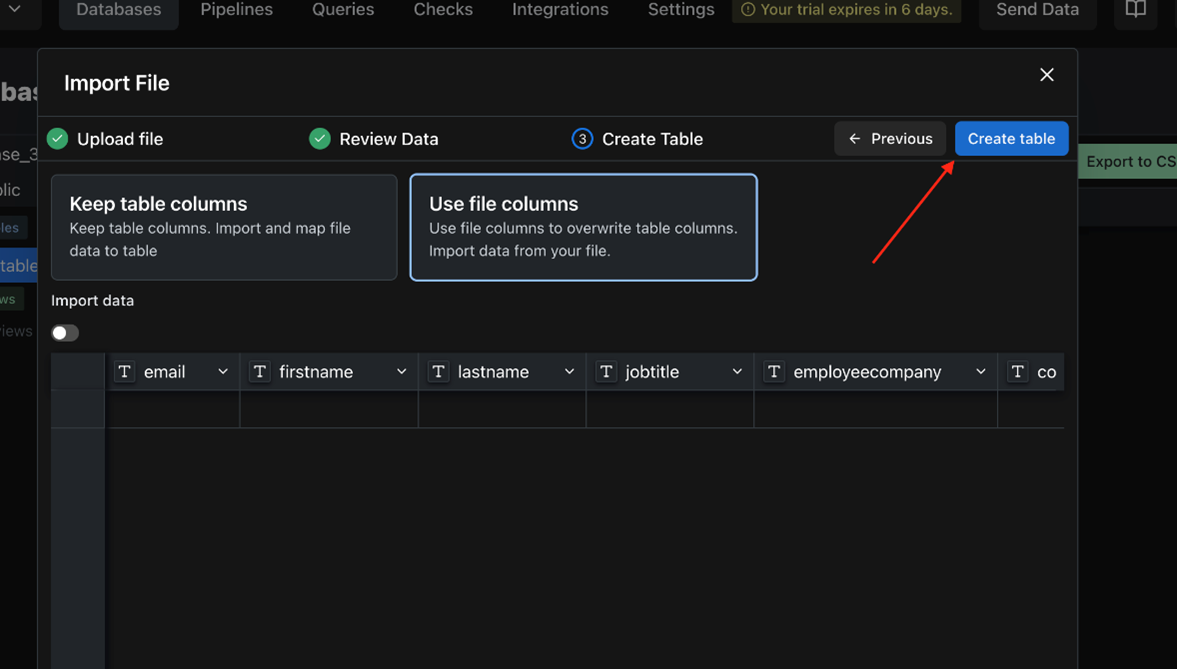Click the Review Data green checkmark
Screen dimensions: 1177x669
[320, 139]
